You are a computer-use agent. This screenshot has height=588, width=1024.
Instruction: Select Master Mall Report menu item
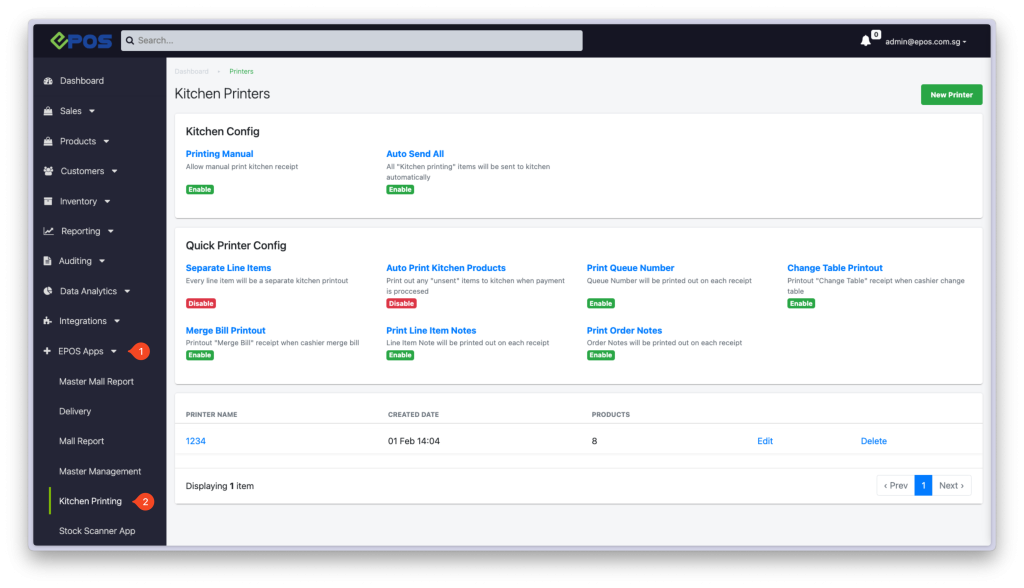point(96,381)
